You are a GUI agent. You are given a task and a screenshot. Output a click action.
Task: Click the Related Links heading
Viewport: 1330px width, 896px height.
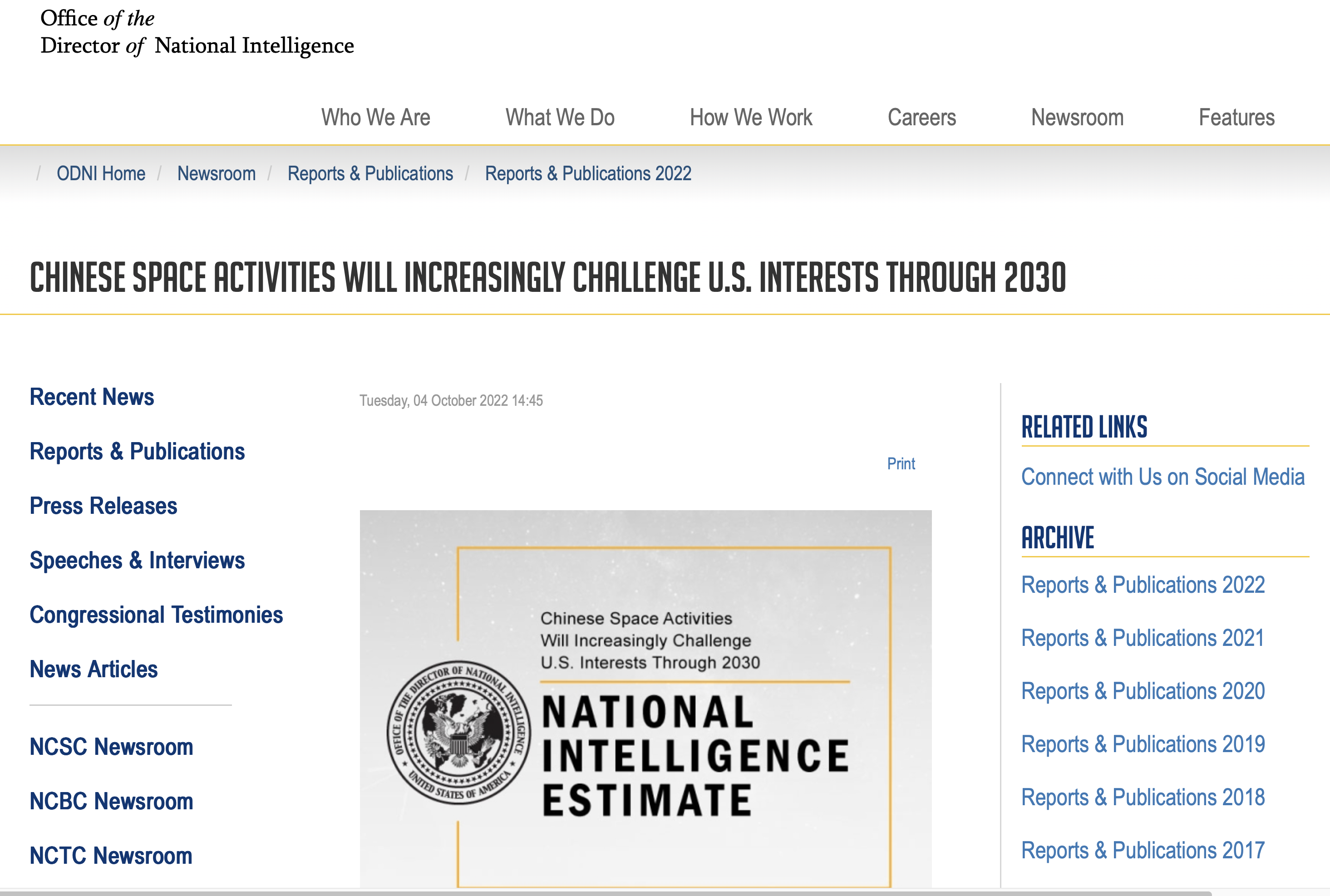point(1084,427)
